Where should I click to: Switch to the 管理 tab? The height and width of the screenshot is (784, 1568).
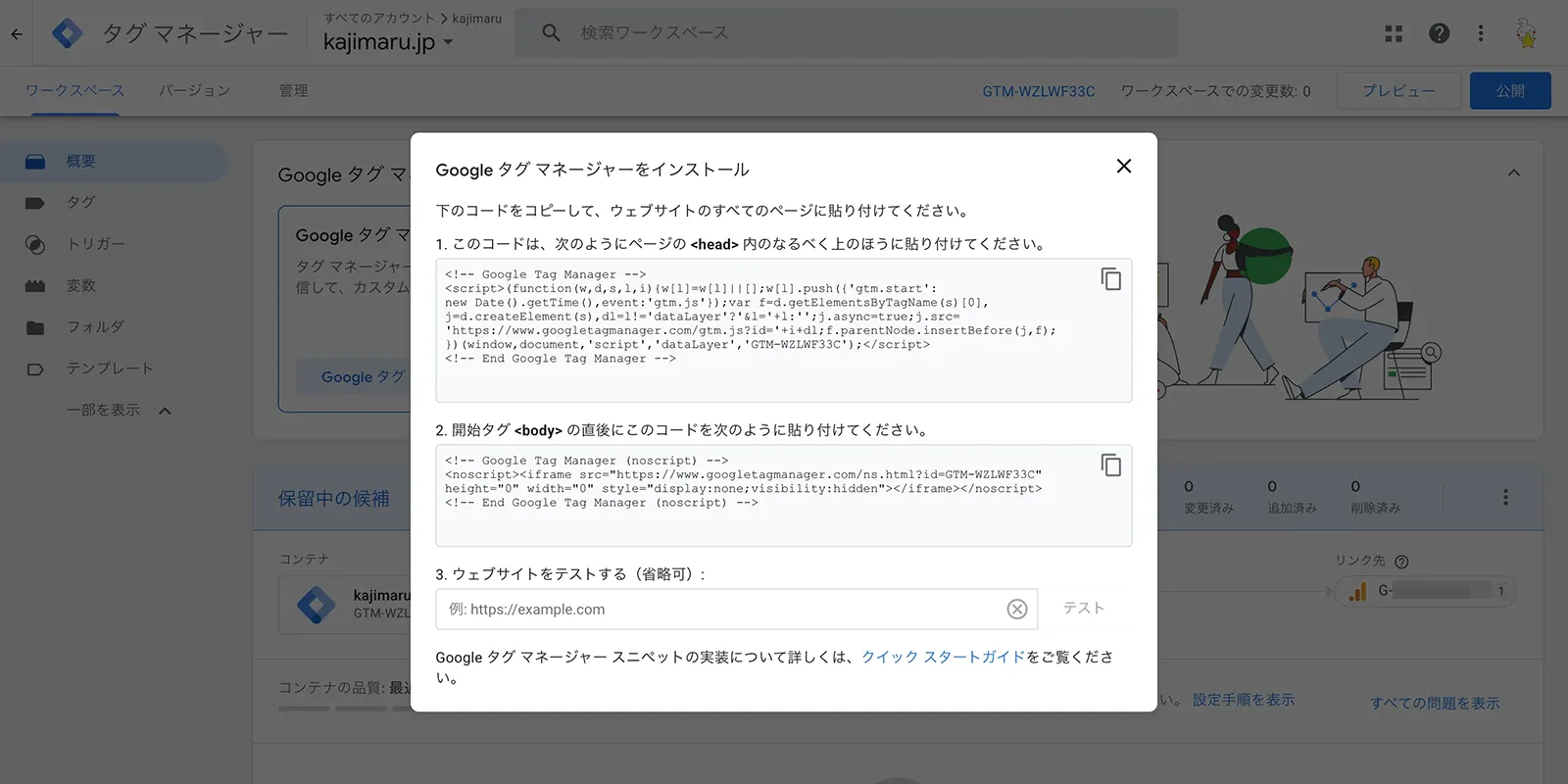(x=293, y=91)
